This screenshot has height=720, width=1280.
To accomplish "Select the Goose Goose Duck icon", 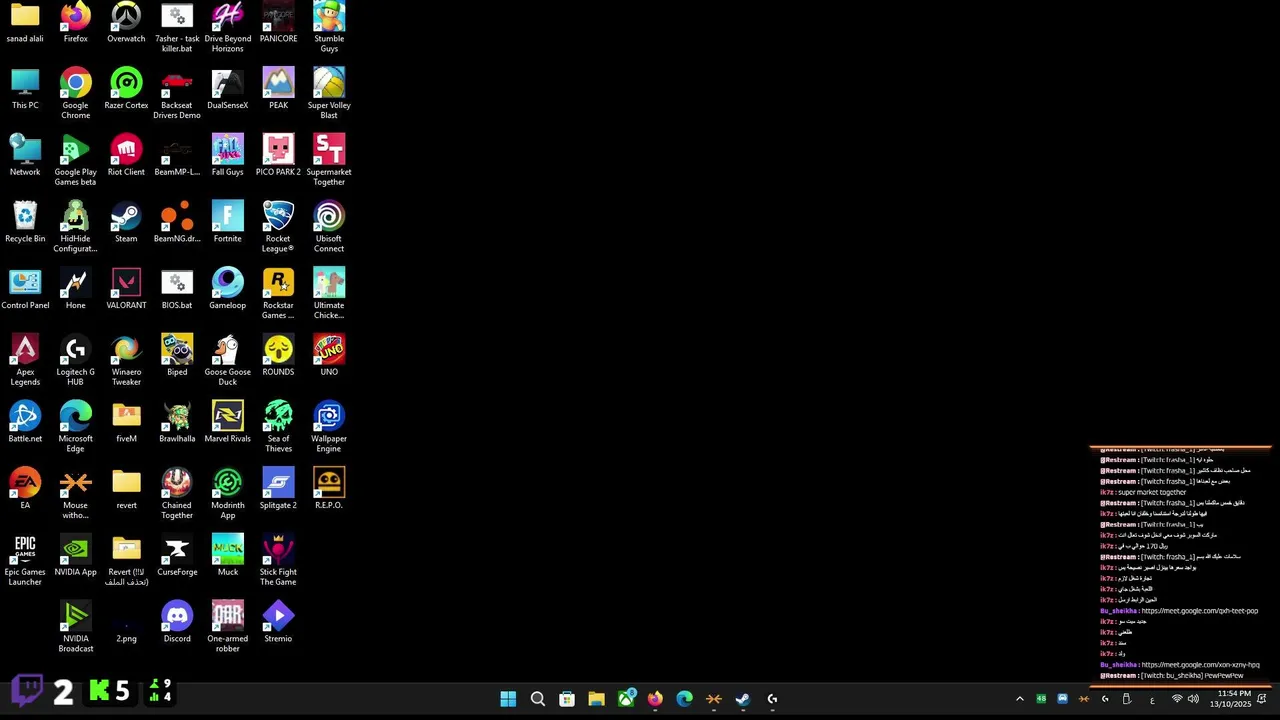I will 227,360.
